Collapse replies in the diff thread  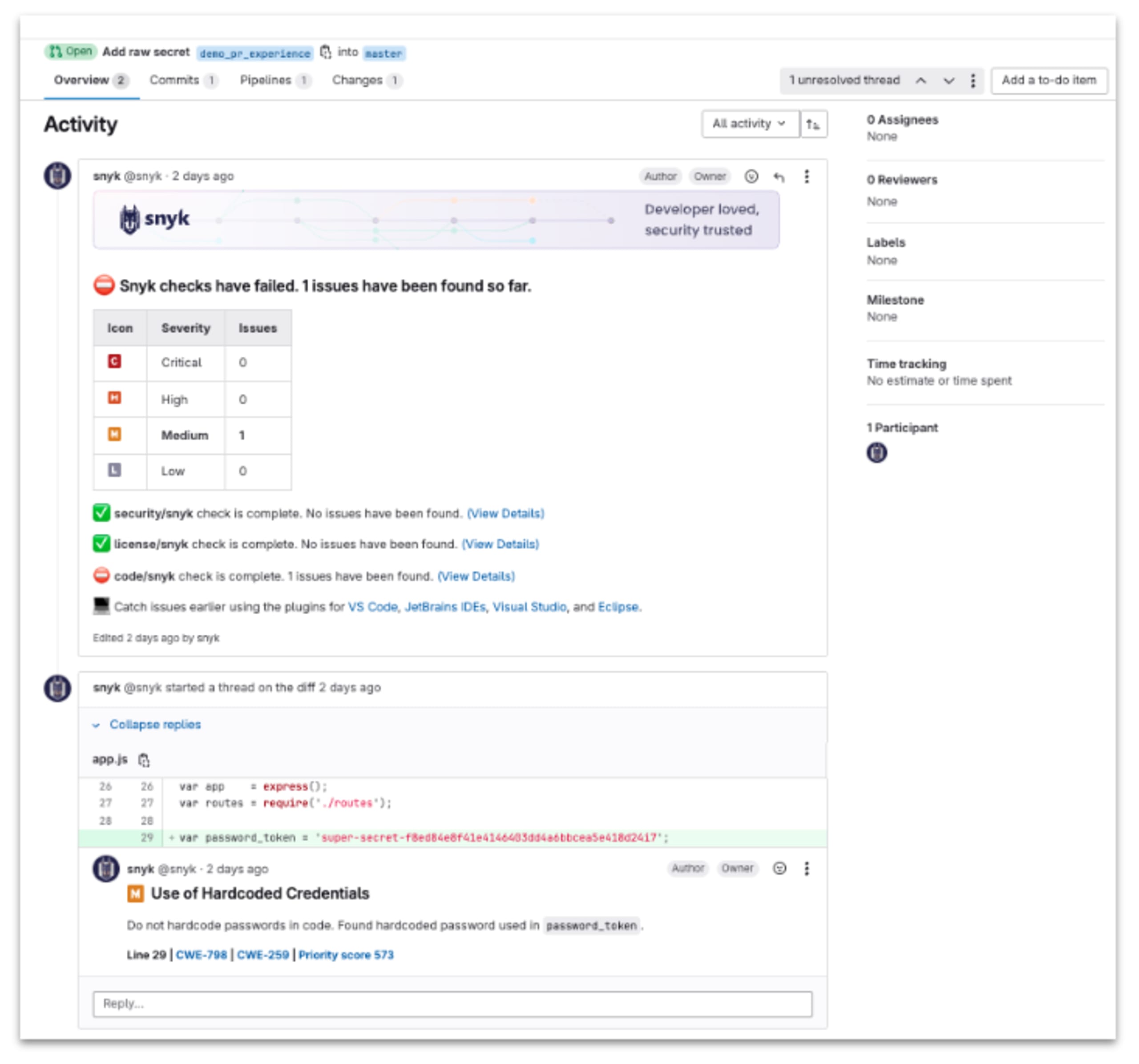(147, 725)
